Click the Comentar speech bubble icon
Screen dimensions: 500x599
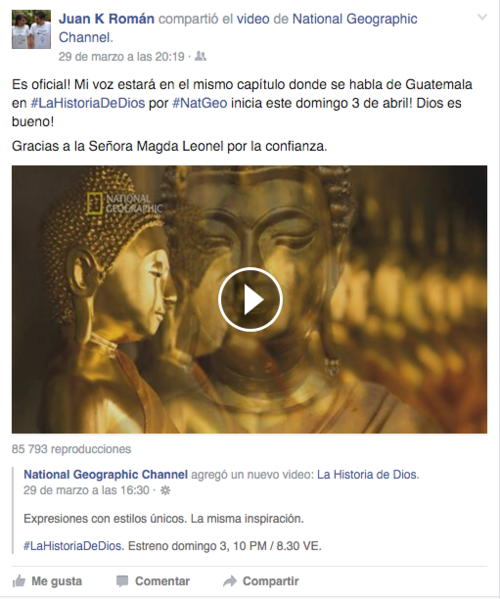[122, 581]
